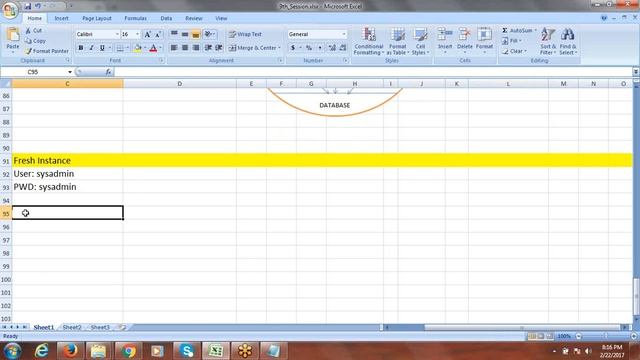
Task: Open Format as Table gallery
Action: pos(398,41)
